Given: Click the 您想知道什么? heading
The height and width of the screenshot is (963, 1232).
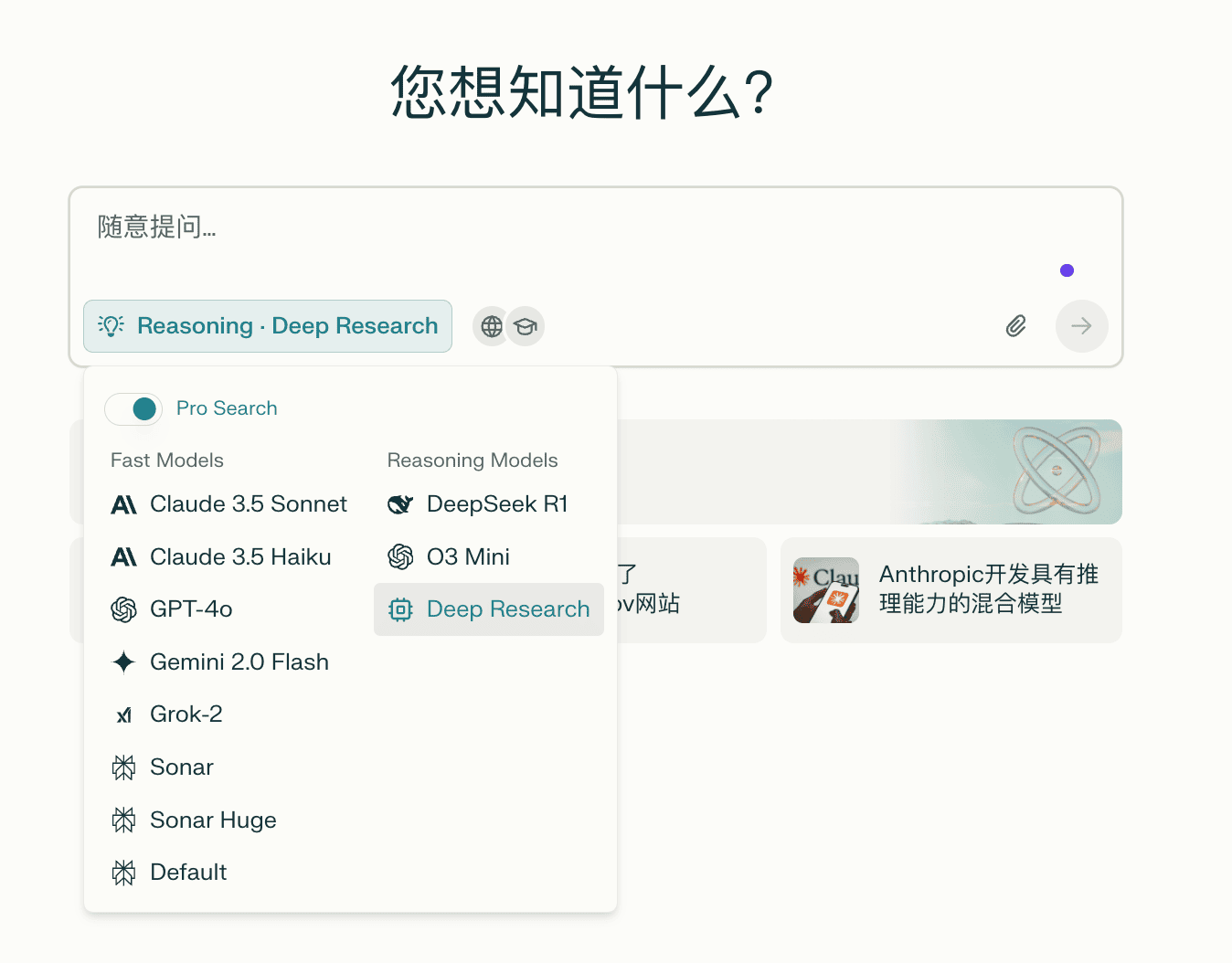Looking at the screenshot, I should point(583,92).
